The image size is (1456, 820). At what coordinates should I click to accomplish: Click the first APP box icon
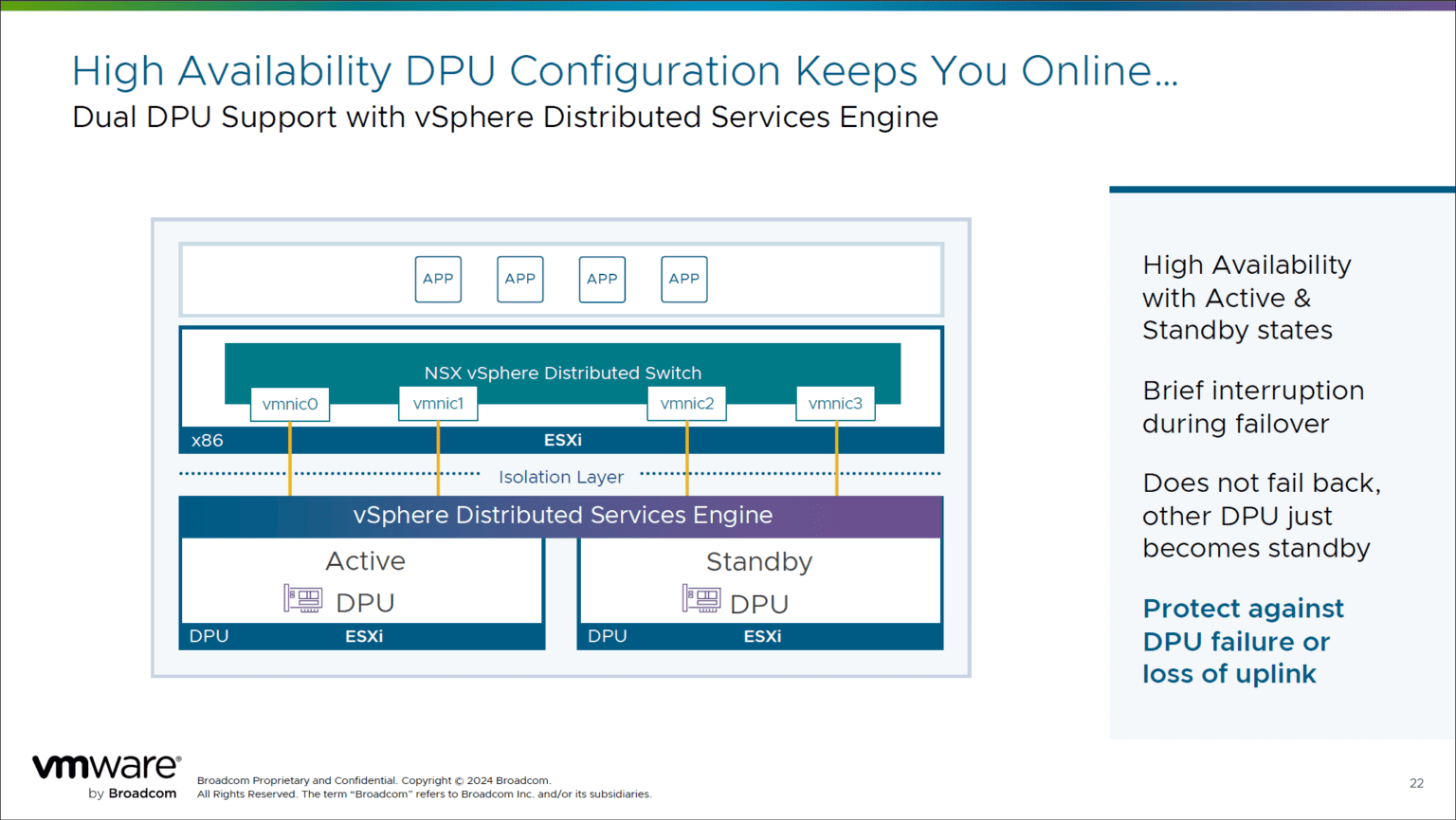coord(437,279)
